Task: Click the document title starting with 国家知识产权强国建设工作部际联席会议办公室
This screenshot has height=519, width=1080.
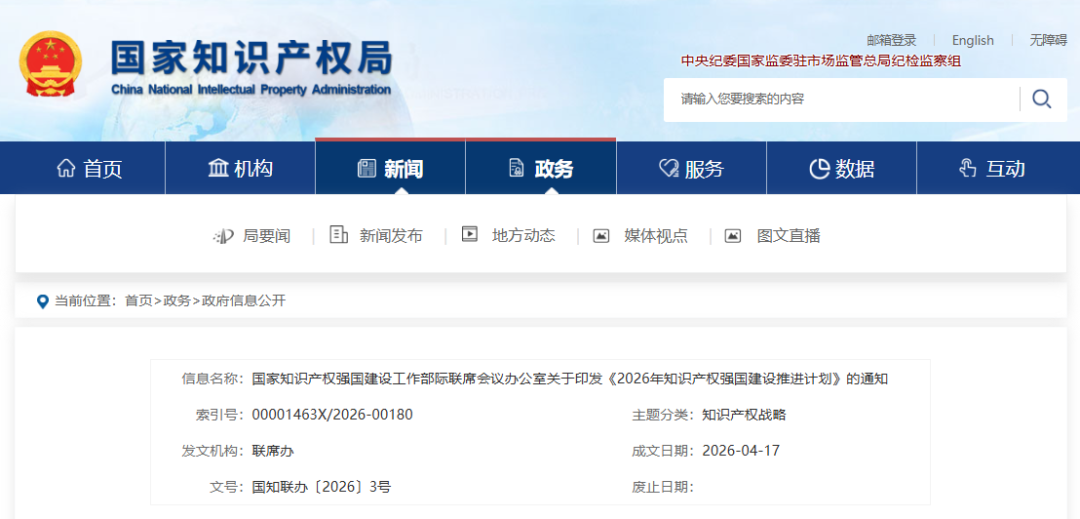Action: pos(570,379)
